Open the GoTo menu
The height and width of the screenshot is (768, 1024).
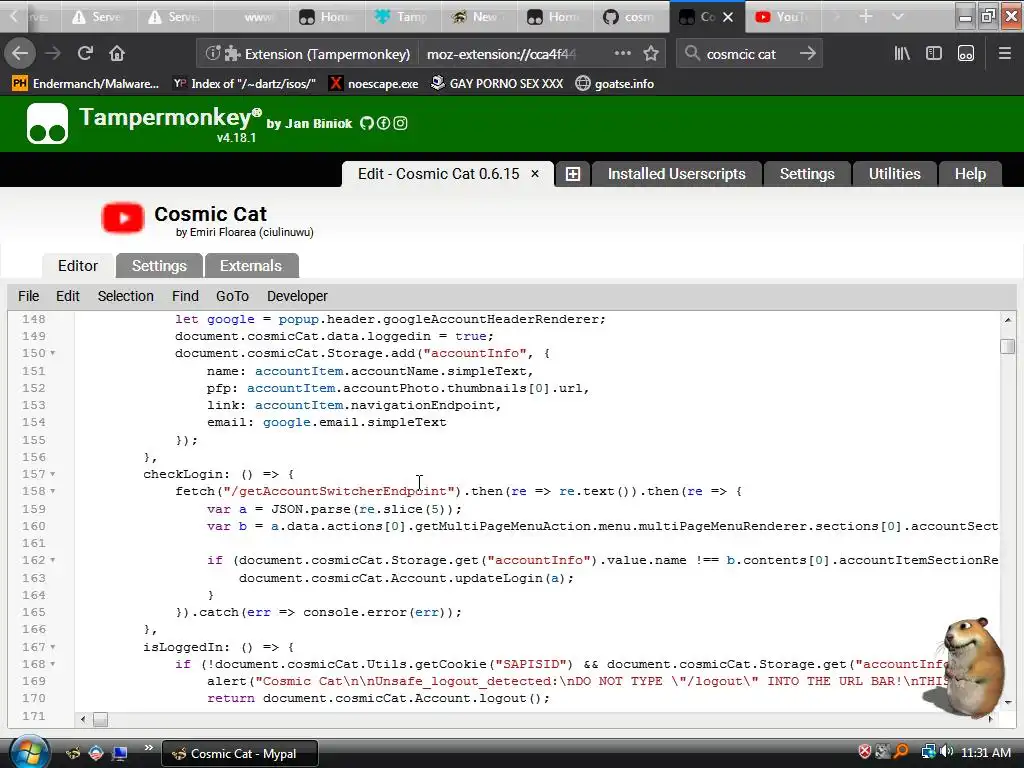click(x=232, y=296)
